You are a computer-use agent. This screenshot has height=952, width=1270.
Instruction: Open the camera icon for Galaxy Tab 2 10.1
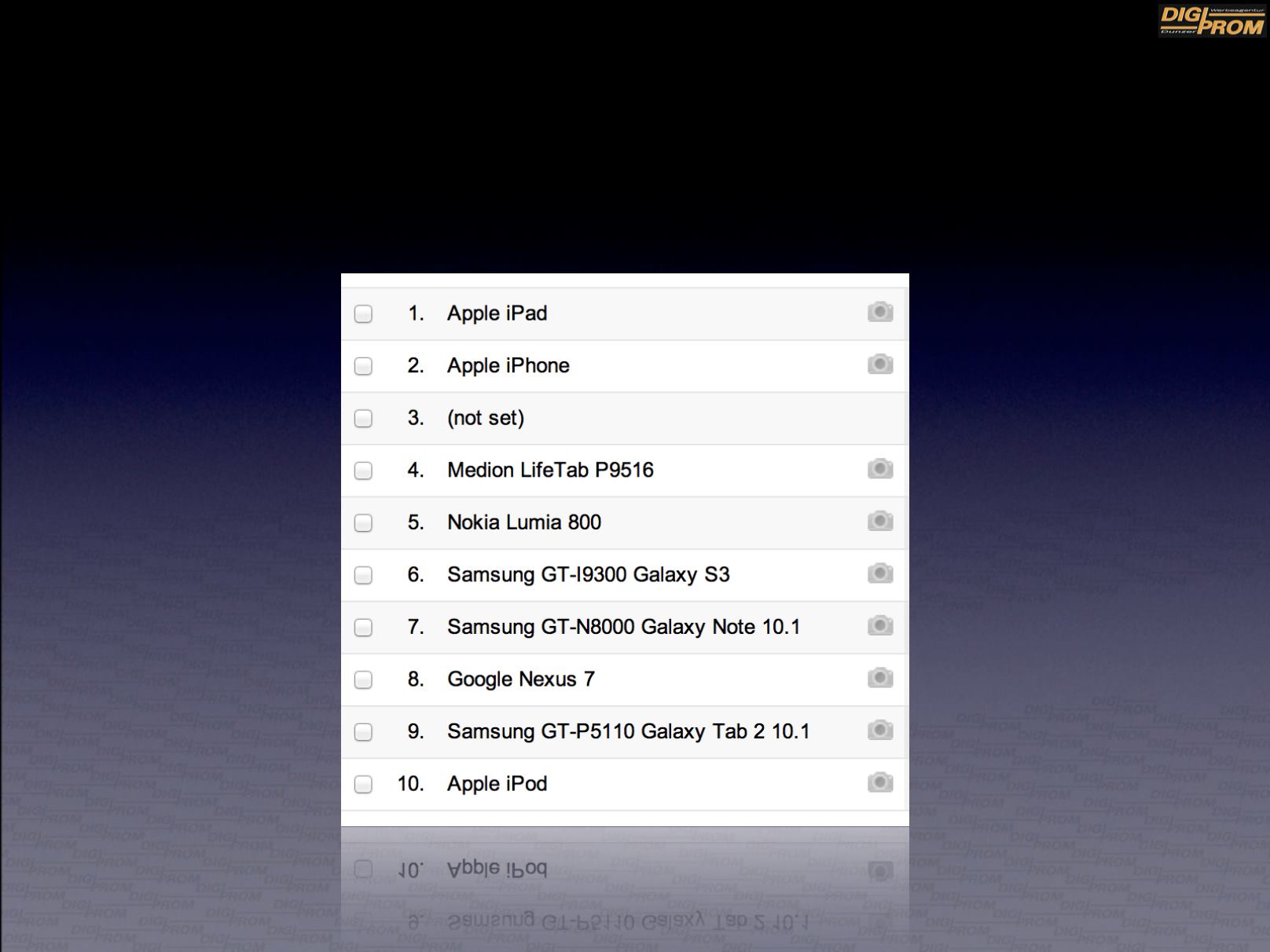click(880, 730)
